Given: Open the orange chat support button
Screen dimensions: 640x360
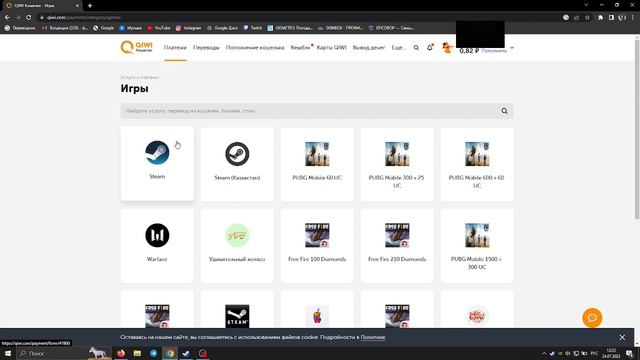Looking at the screenshot, I should click(592, 318).
